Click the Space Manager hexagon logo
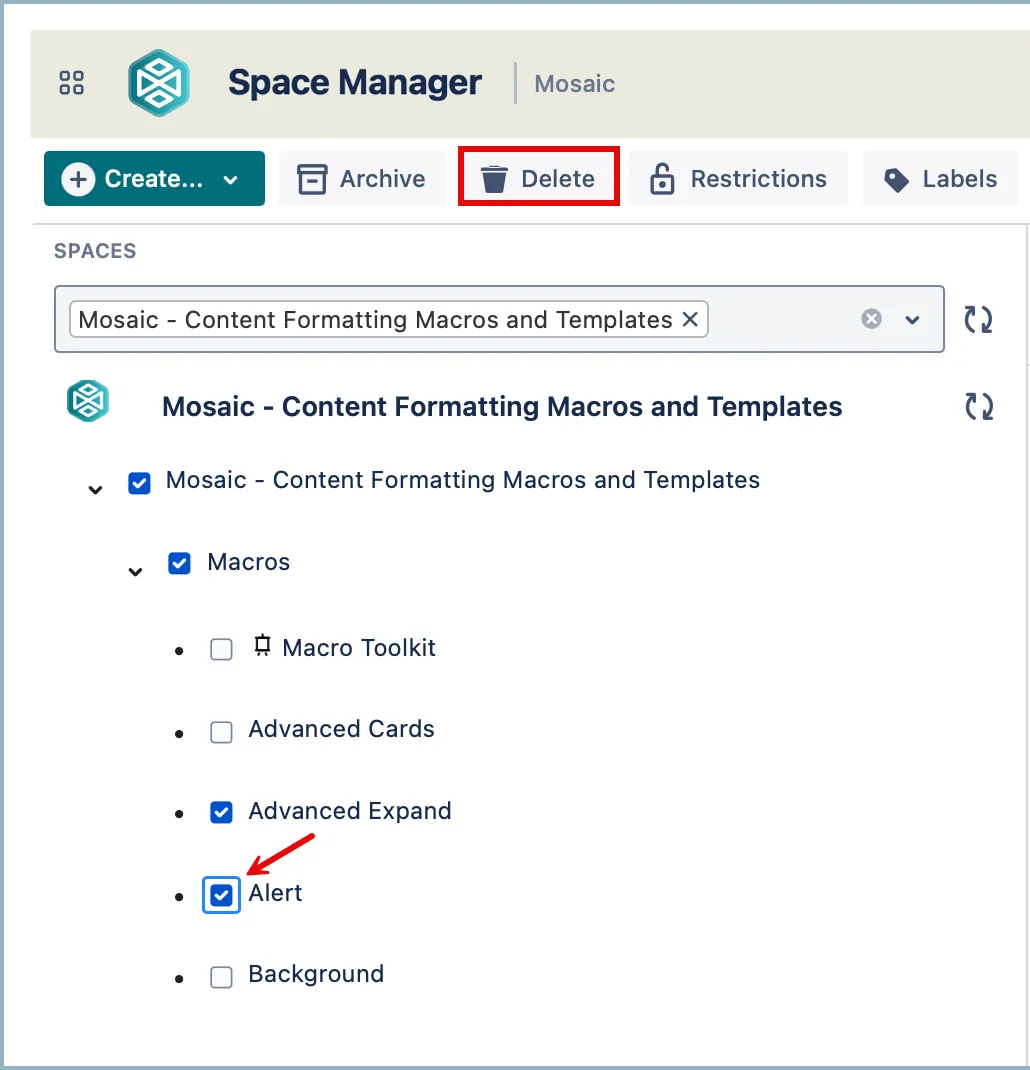 (x=158, y=83)
